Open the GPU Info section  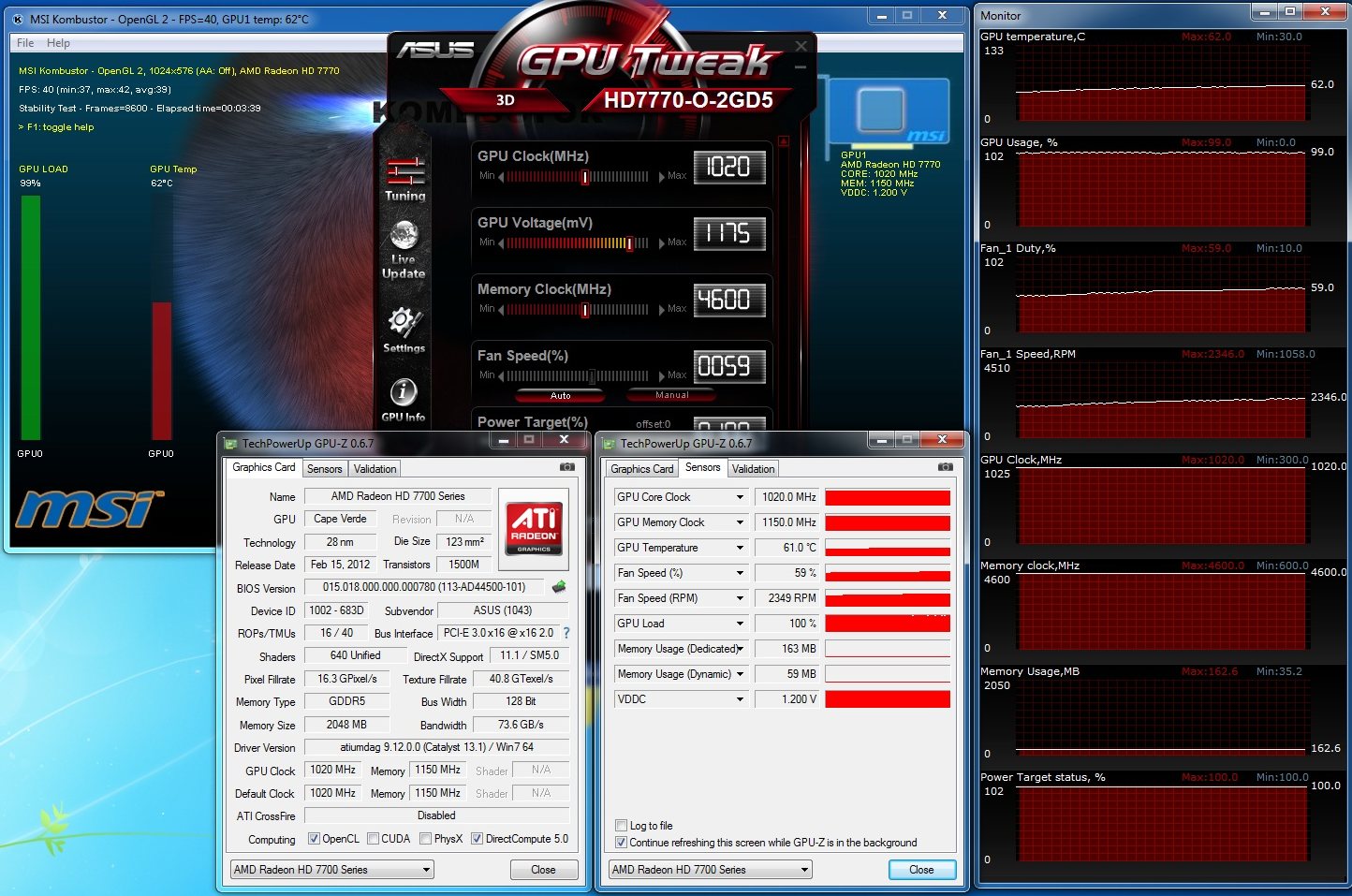(x=404, y=400)
